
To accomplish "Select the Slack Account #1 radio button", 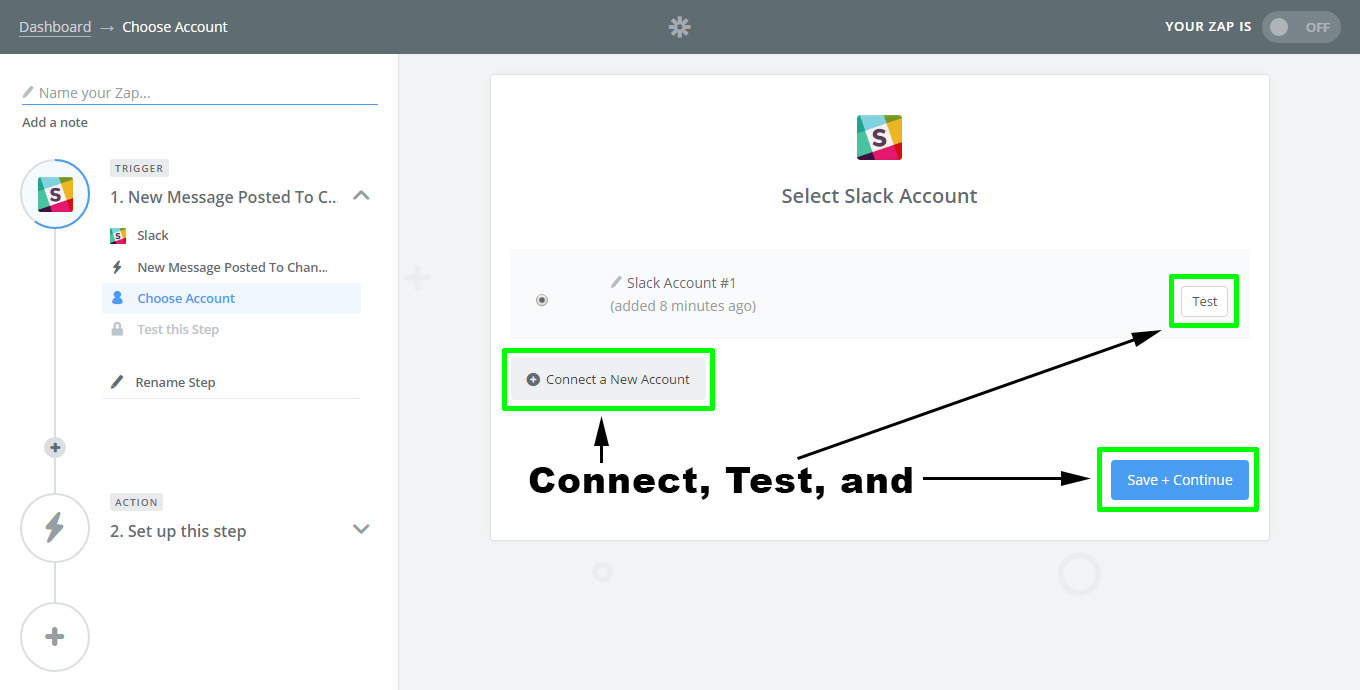I will point(542,300).
